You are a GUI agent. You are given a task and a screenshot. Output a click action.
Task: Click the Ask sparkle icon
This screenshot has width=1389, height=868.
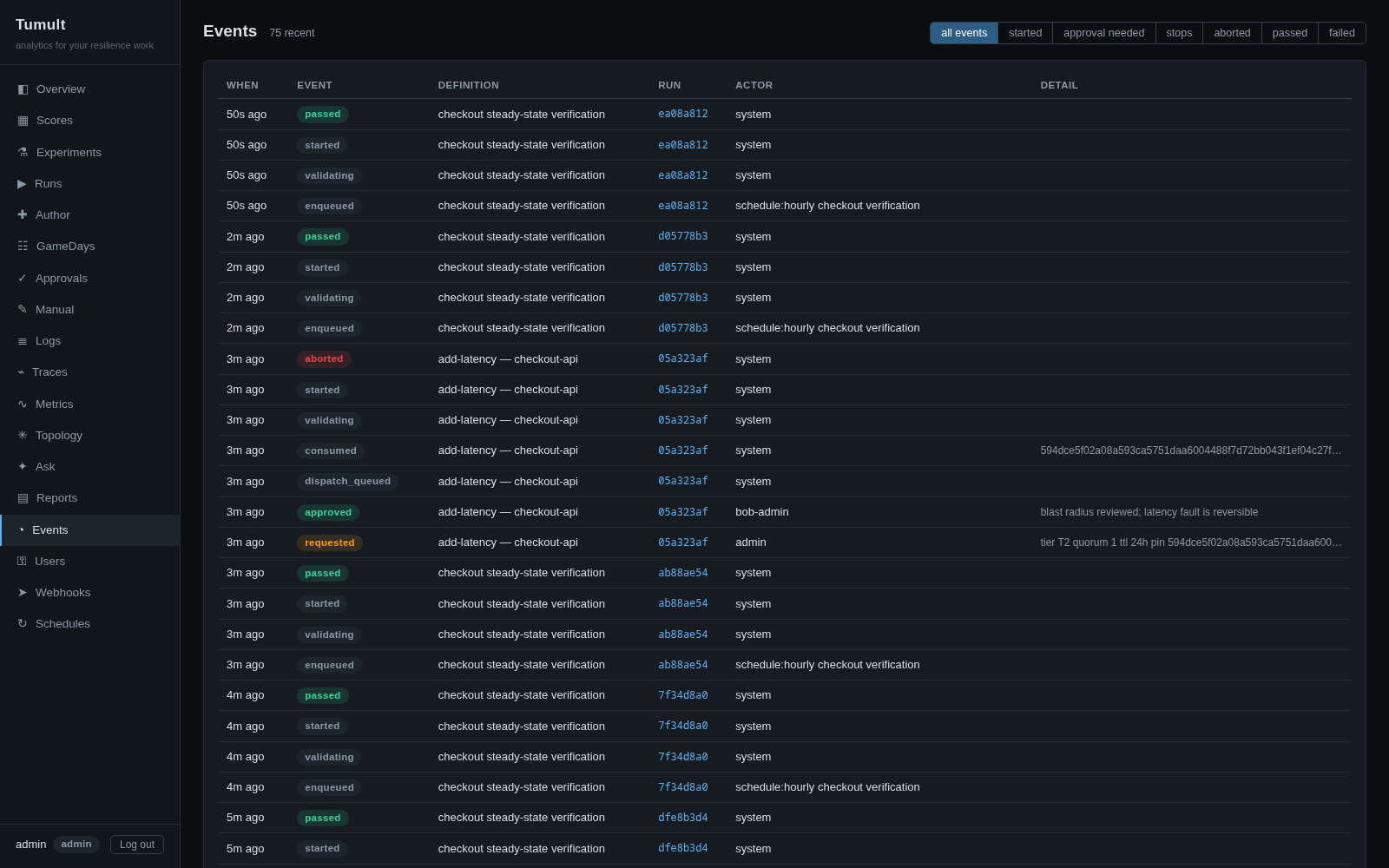coord(23,466)
